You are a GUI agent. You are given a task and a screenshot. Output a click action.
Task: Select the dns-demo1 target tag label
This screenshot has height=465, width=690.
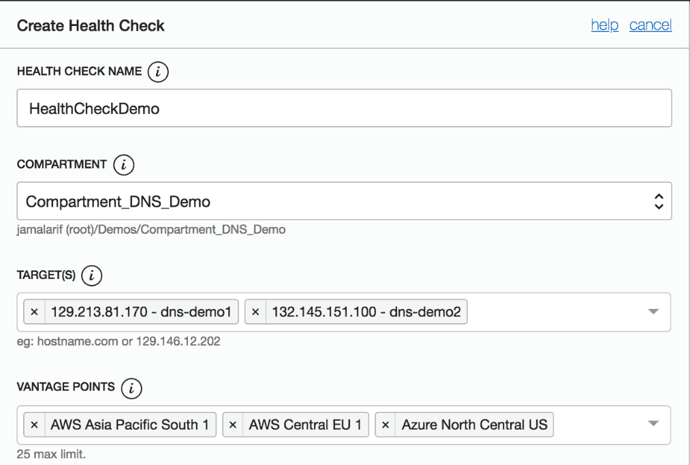pos(141,313)
